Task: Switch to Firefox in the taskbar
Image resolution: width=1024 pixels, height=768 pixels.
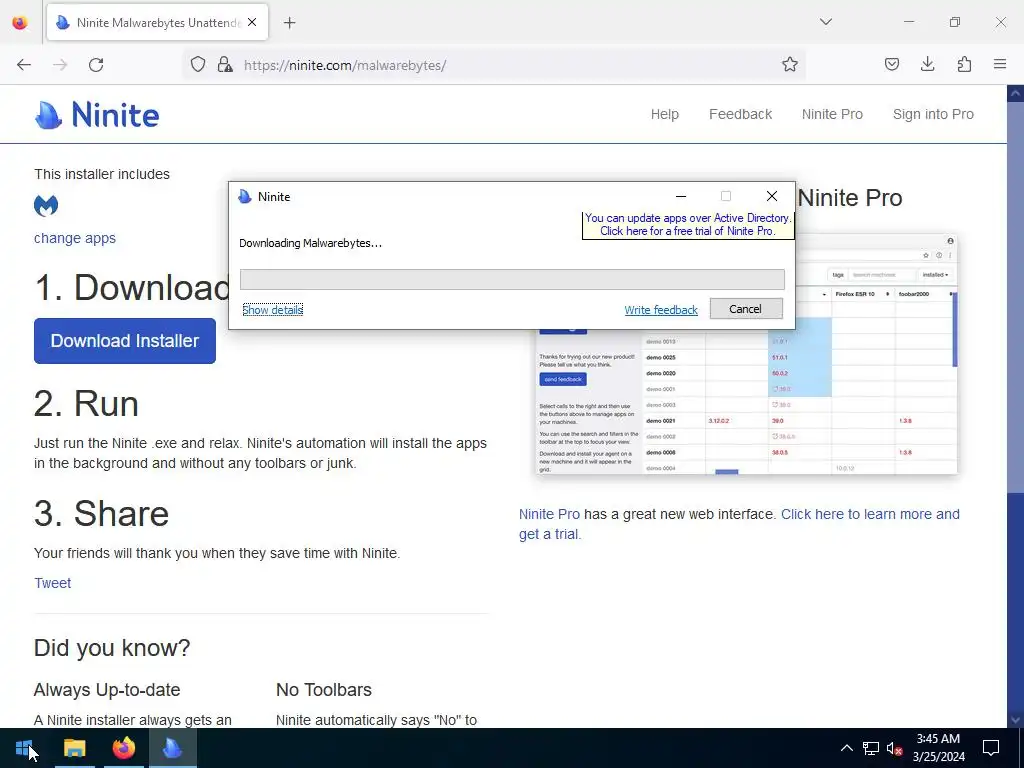Action: pyautogui.click(x=123, y=748)
